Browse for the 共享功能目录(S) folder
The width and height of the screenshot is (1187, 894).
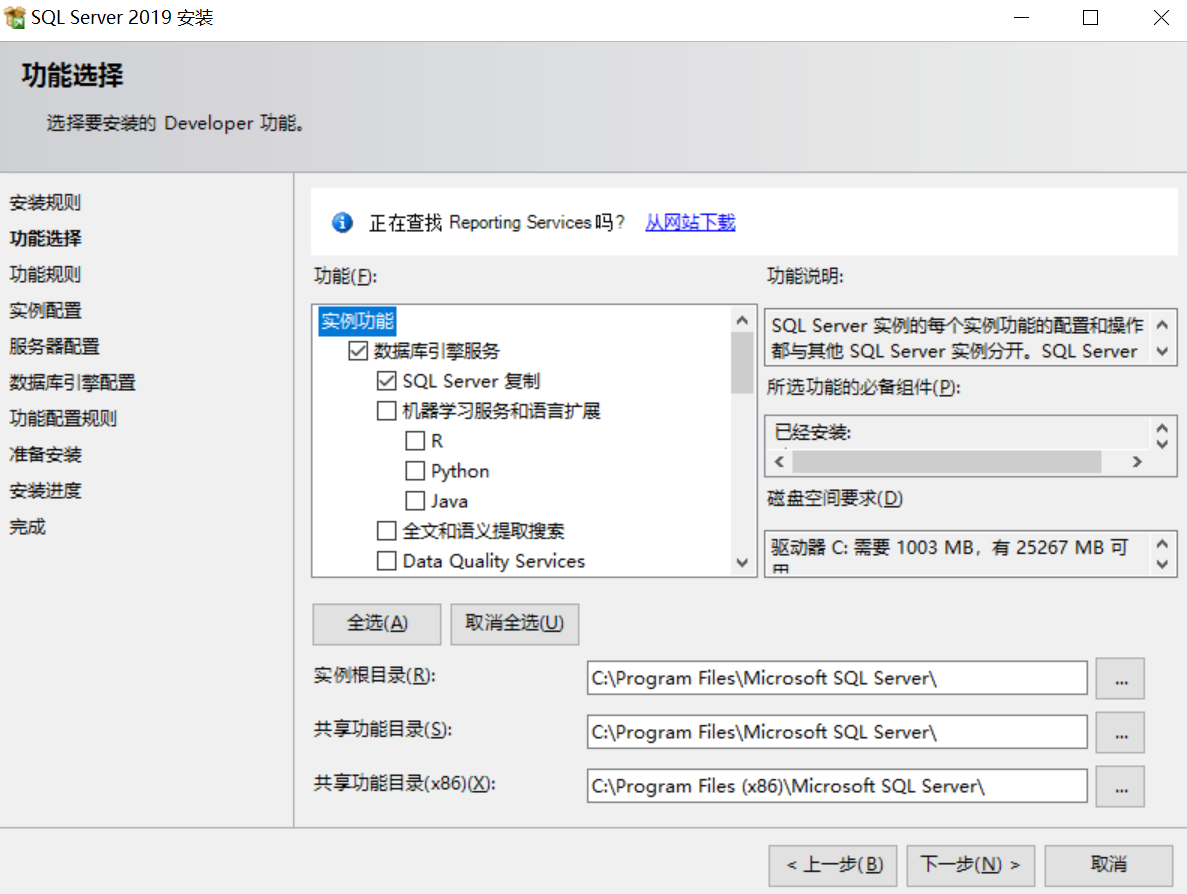[x=1120, y=732]
